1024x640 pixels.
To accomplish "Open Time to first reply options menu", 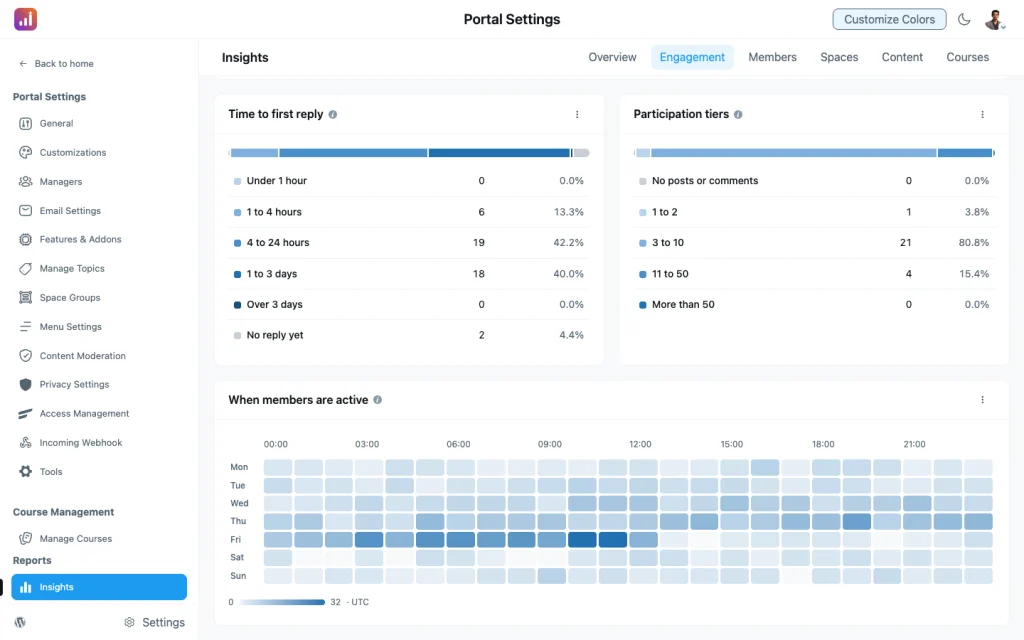I will pos(577,114).
